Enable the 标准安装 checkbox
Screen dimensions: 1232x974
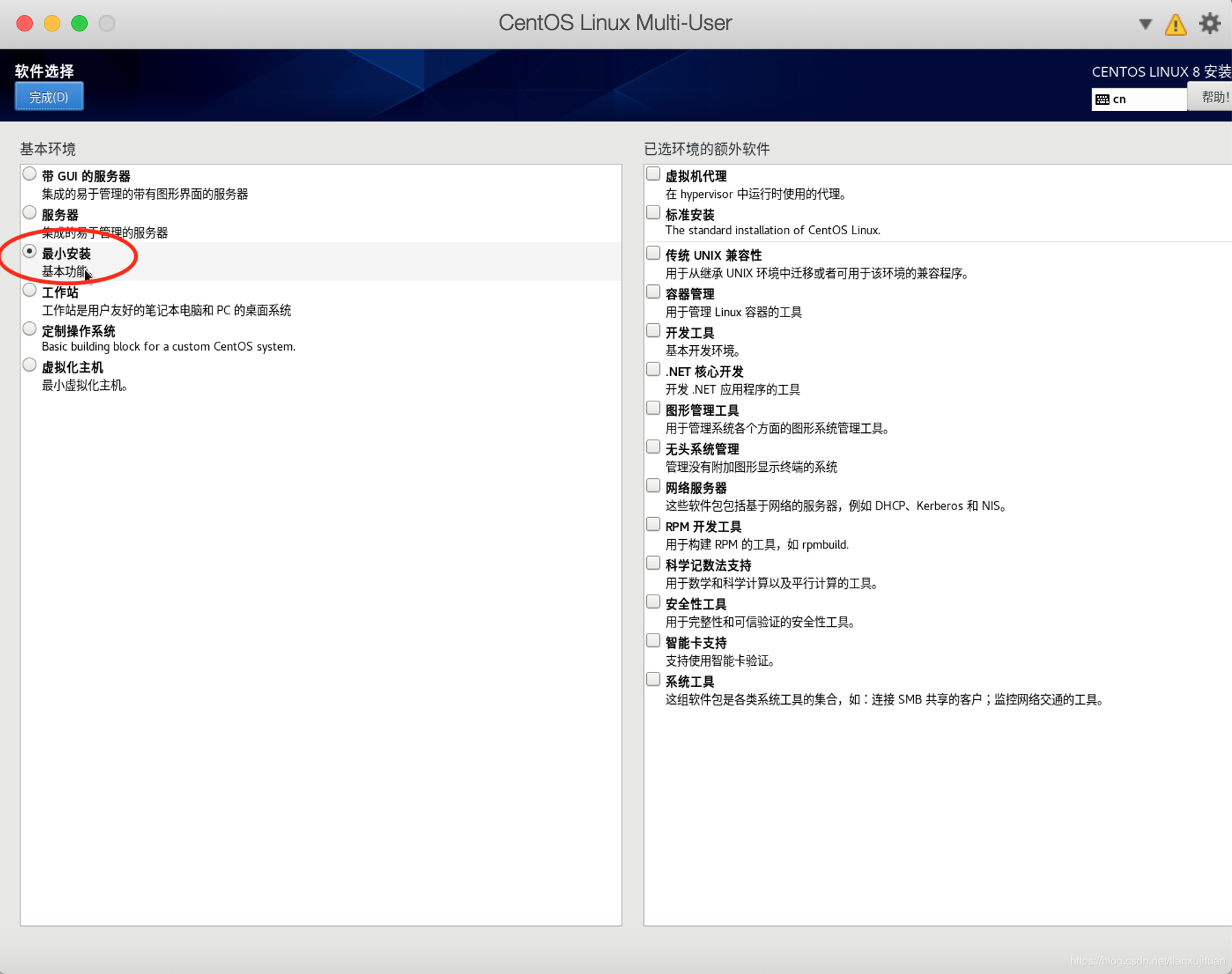click(653, 213)
